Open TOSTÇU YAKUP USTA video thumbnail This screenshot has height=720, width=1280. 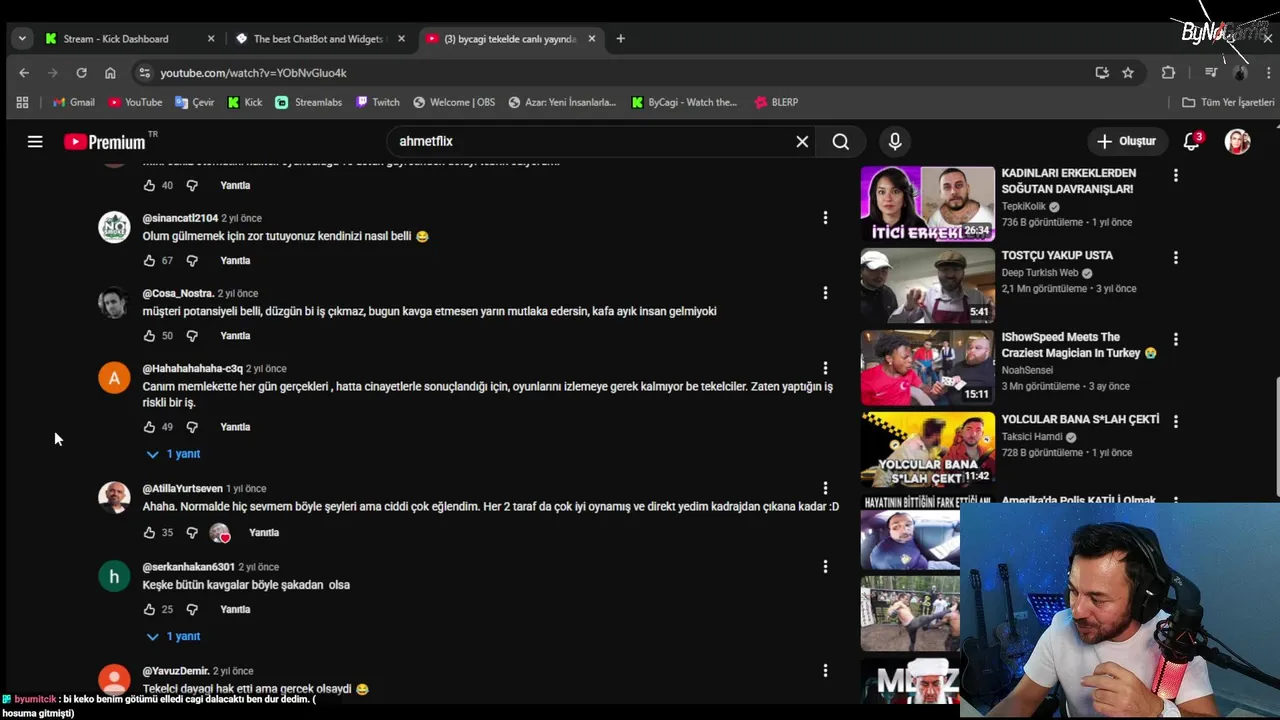tap(927, 286)
